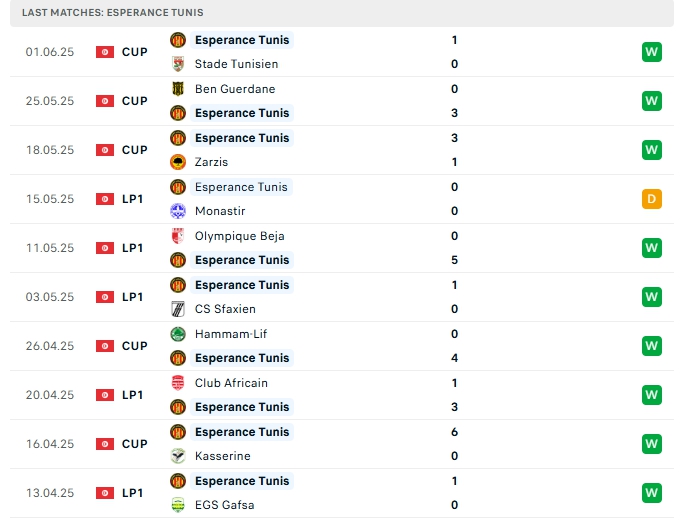Click the Tunisia flag on 01.06.25 row
The width and height of the screenshot is (685, 522).
pyautogui.click(x=105, y=52)
